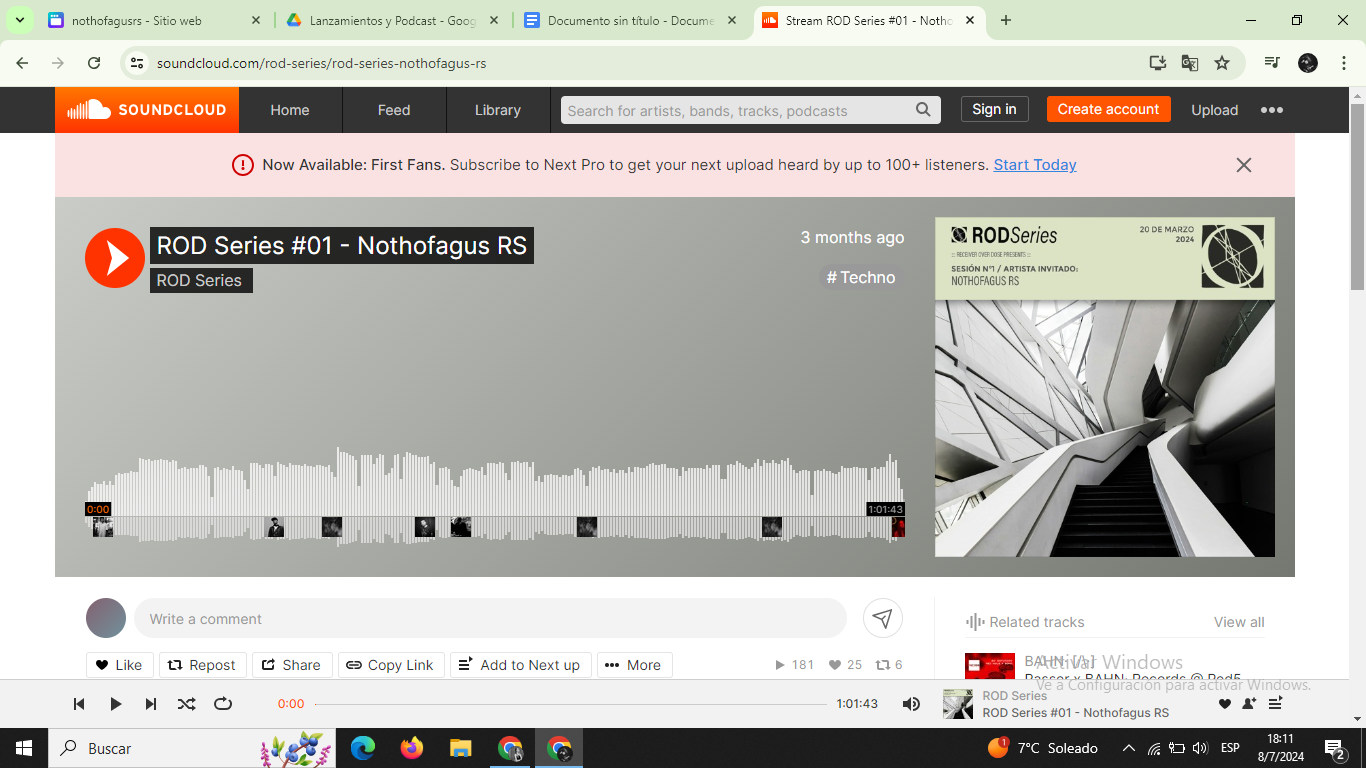Click the Write a comment field
Viewport: 1366px width, 768px height.
(x=490, y=618)
